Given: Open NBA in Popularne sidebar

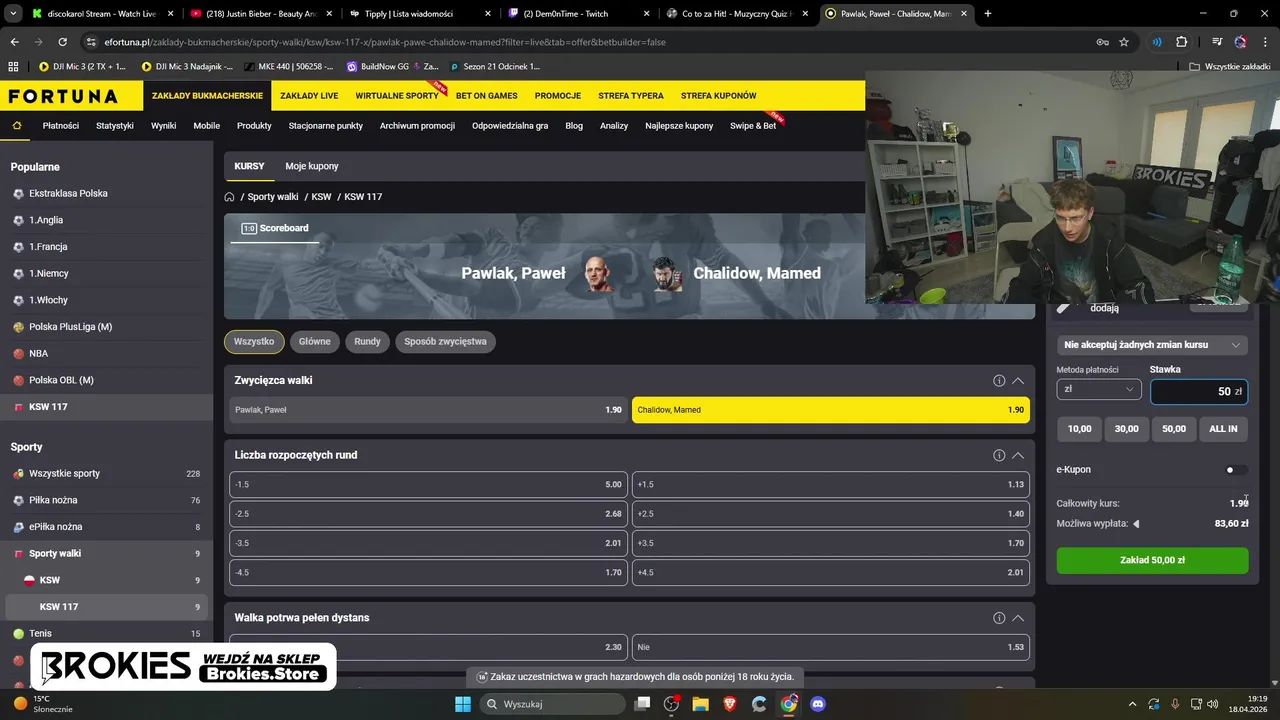Looking at the screenshot, I should (104, 353).
